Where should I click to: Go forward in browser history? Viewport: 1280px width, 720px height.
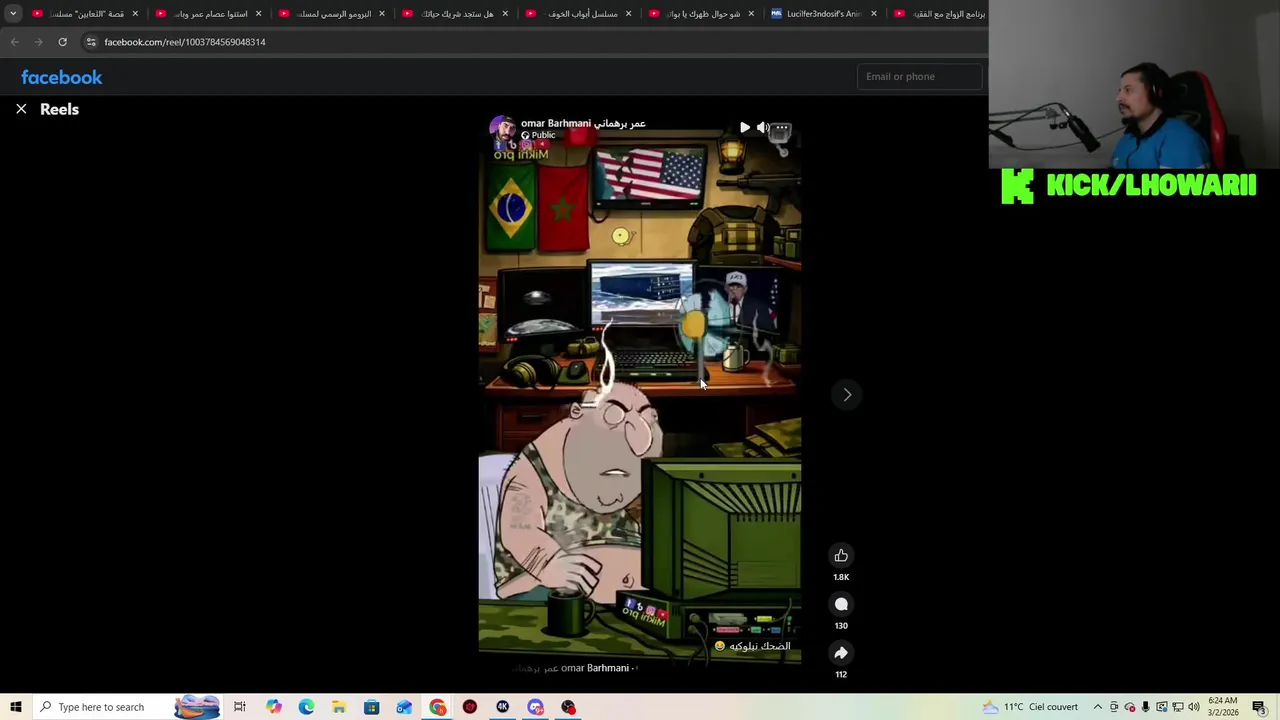pyautogui.click(x=38, y=42)
